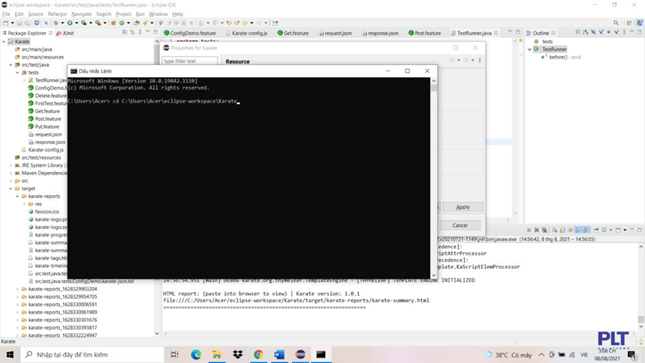
Task: Toggle Link with Editor in Package Explorer
Action: pyautogui.click(x=132, y=33)
